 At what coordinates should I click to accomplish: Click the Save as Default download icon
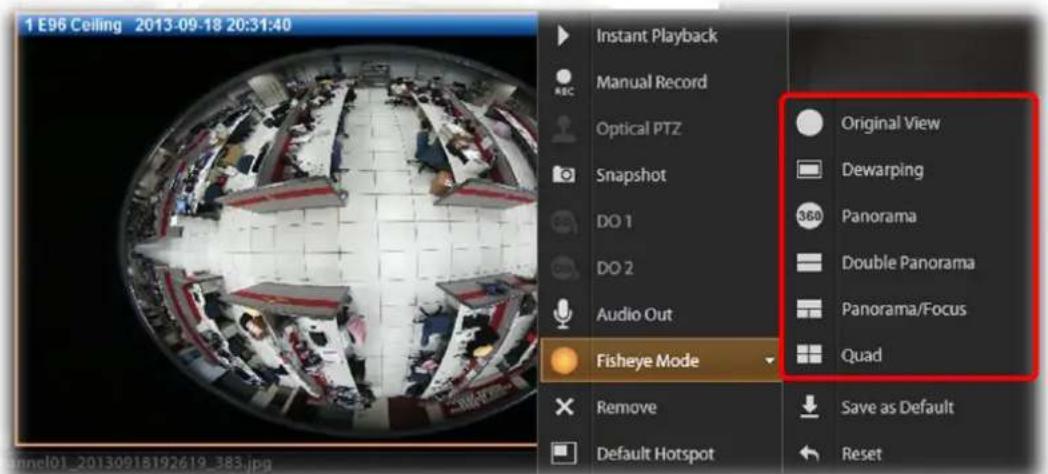point(809,407)
